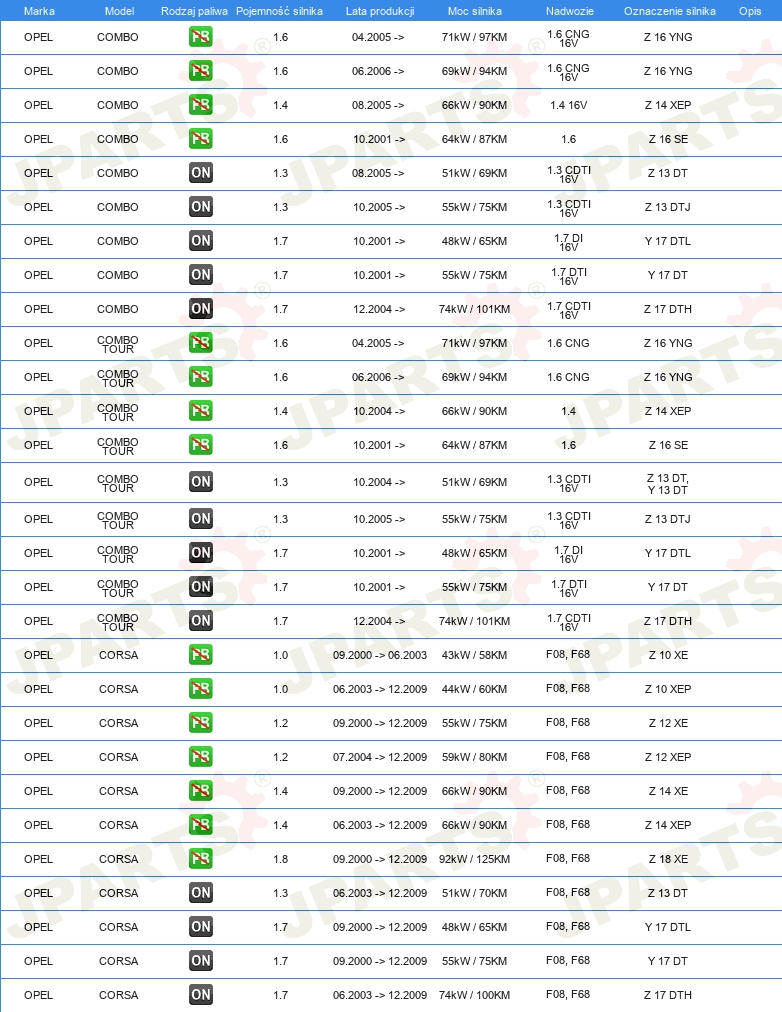The height and width of the screenshot is (1012, 782).
Task: Select the '51kW / 70KM' power cell
Action: tap(474, 893)
